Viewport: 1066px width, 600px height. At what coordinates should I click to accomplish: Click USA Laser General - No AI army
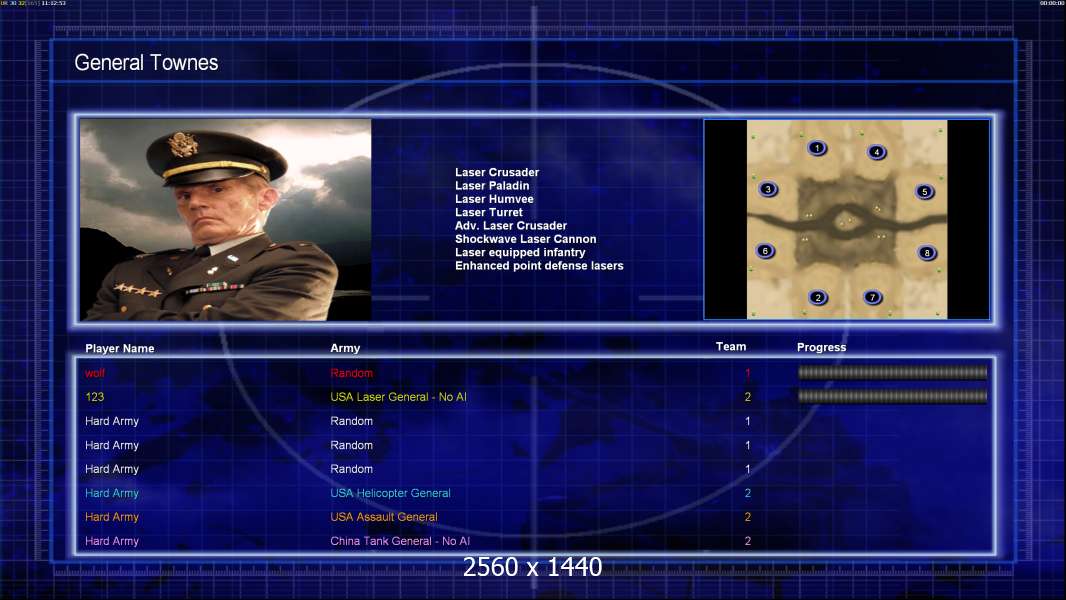398,397
